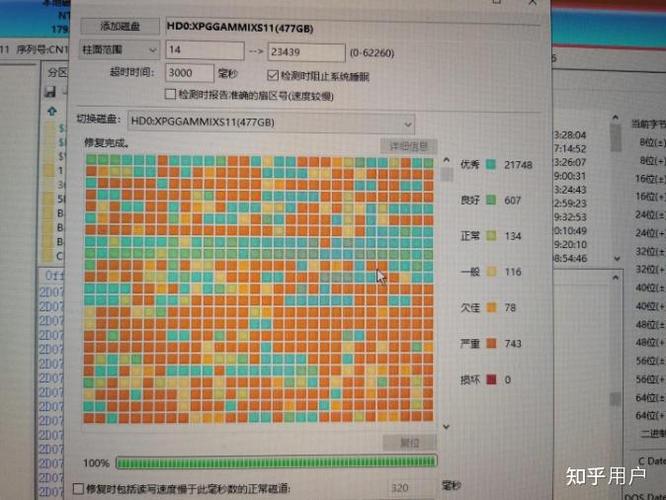Click the block grid scroll-down arrow

(x=446, y=427)
